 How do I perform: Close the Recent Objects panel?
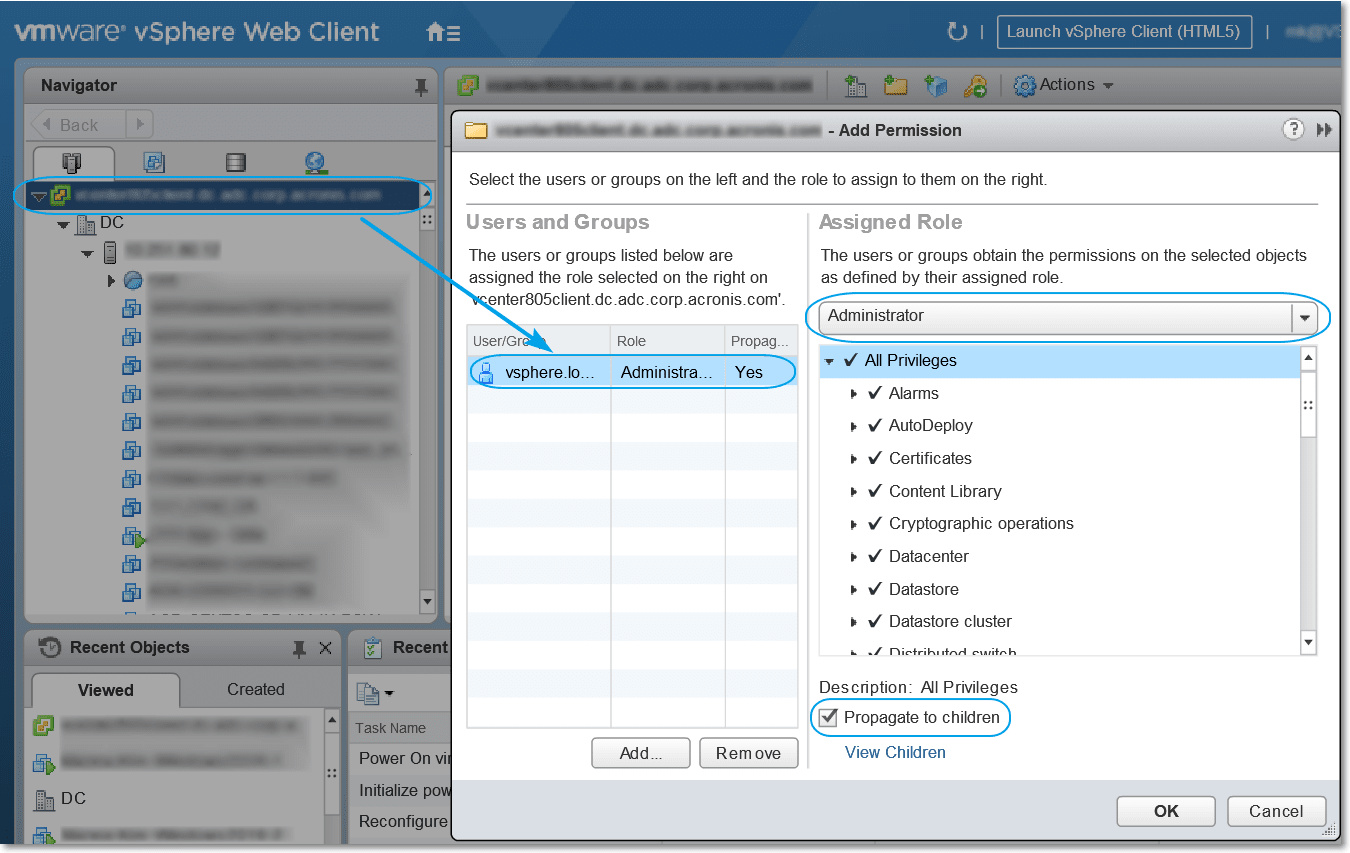coord(325,648)
